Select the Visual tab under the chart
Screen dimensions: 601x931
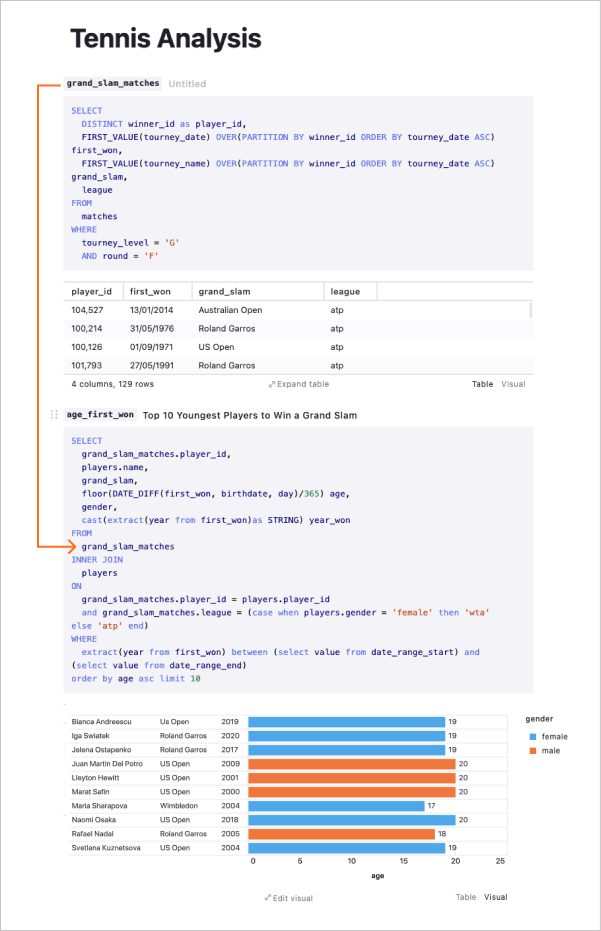pos(495,897)
